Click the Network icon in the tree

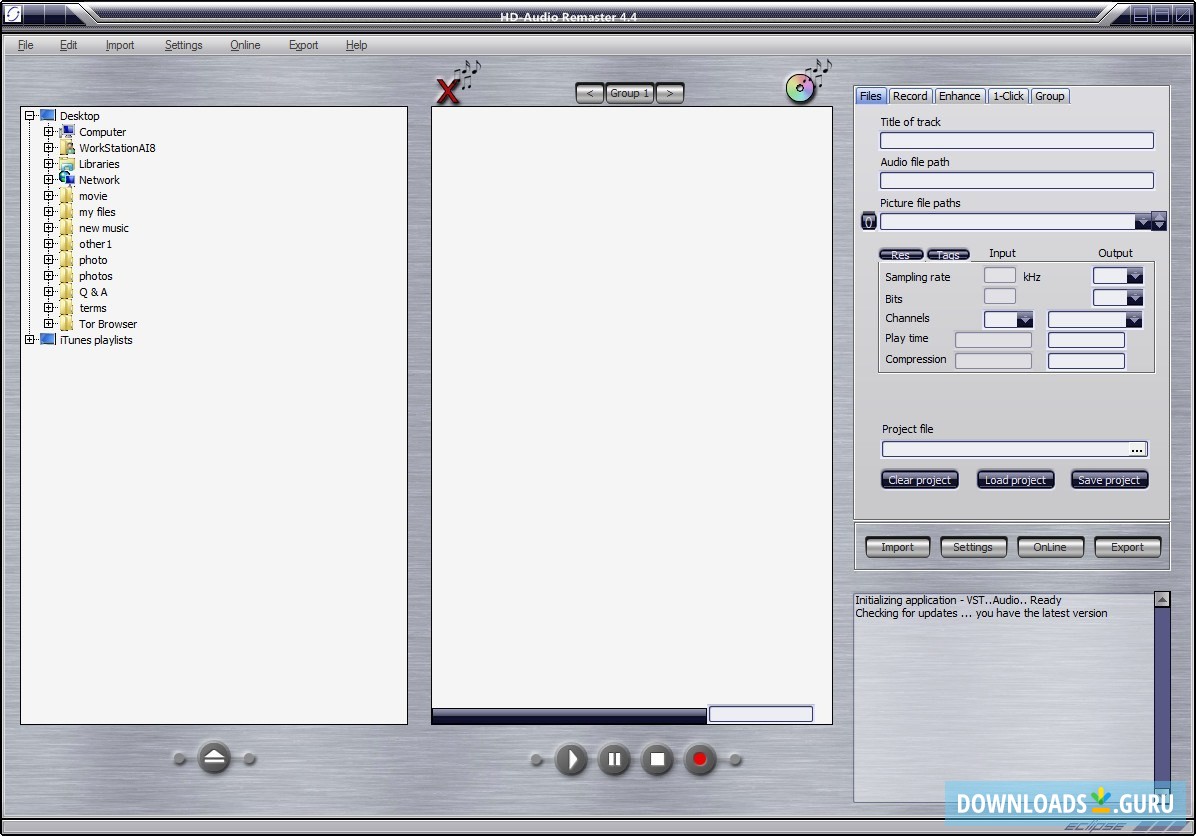click(x=67, y=179)
